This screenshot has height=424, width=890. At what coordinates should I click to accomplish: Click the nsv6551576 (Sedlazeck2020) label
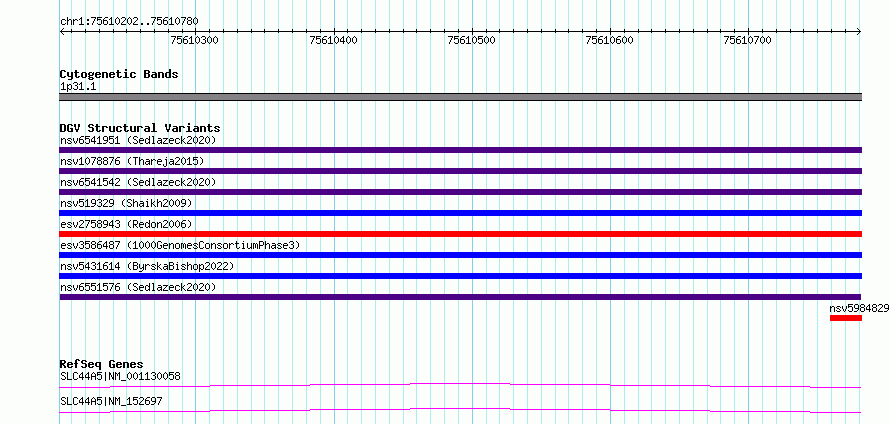pos(138,287)
